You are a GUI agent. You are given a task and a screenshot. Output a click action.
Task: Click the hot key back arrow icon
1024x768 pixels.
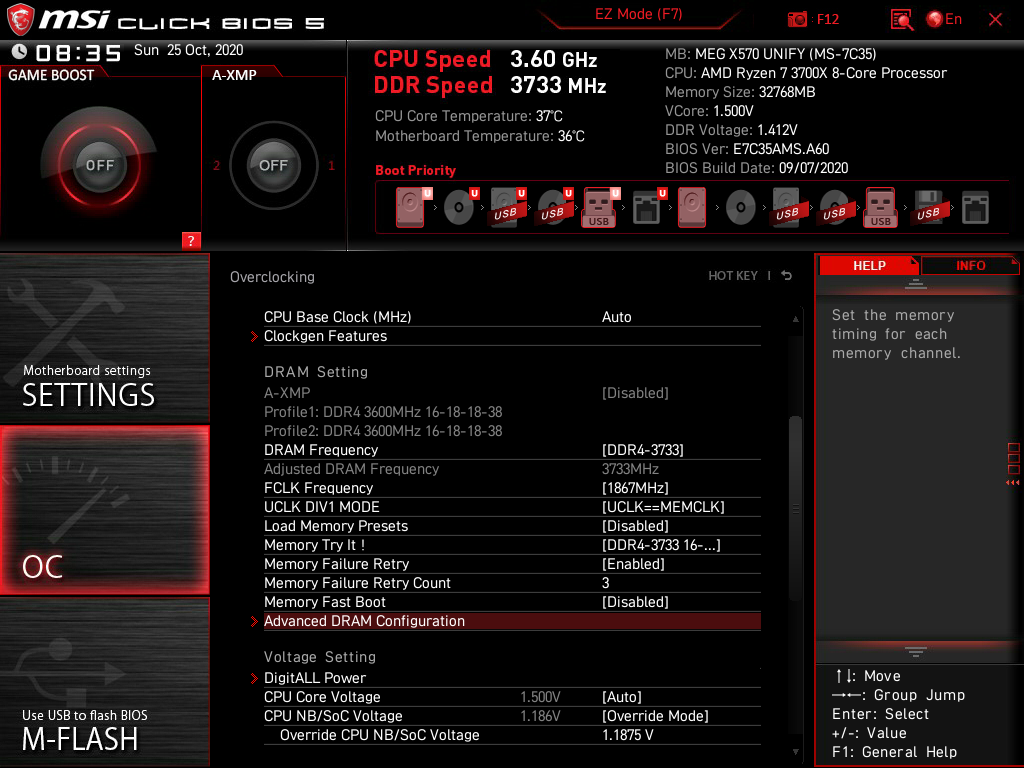[x=787, y=276]
